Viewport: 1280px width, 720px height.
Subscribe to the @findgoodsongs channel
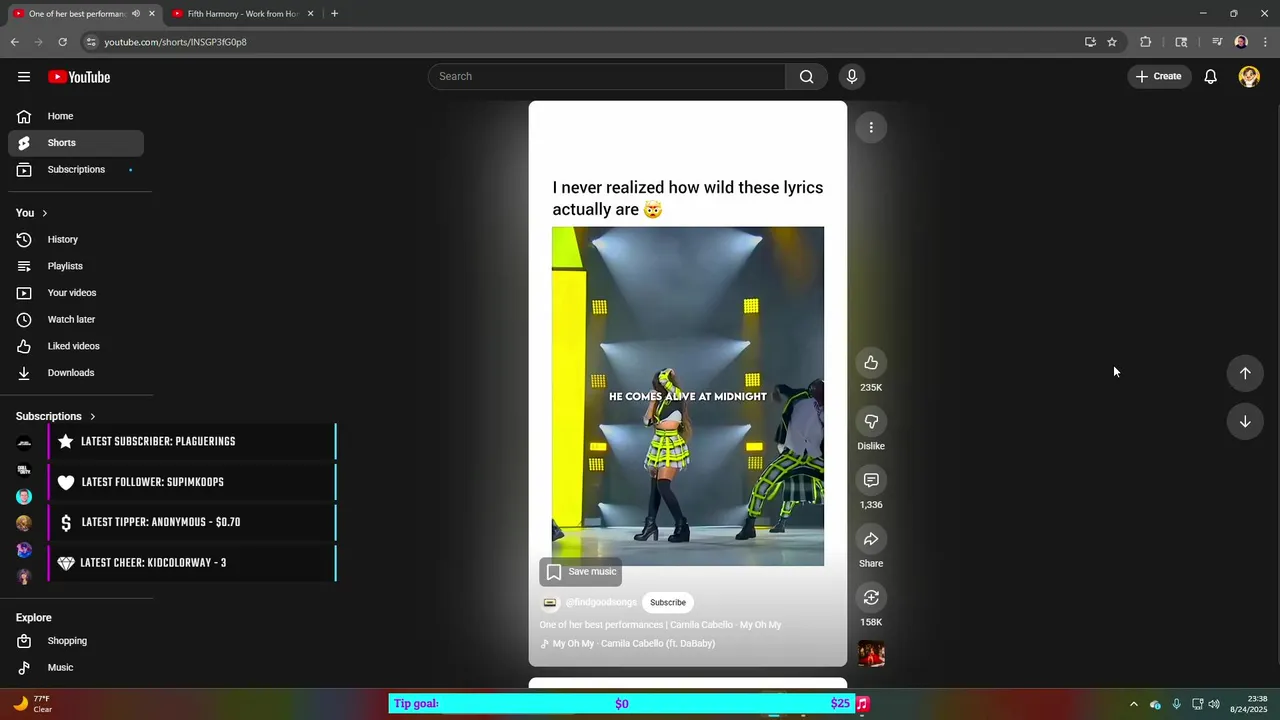pyautogui.click(x=668, y=603)
